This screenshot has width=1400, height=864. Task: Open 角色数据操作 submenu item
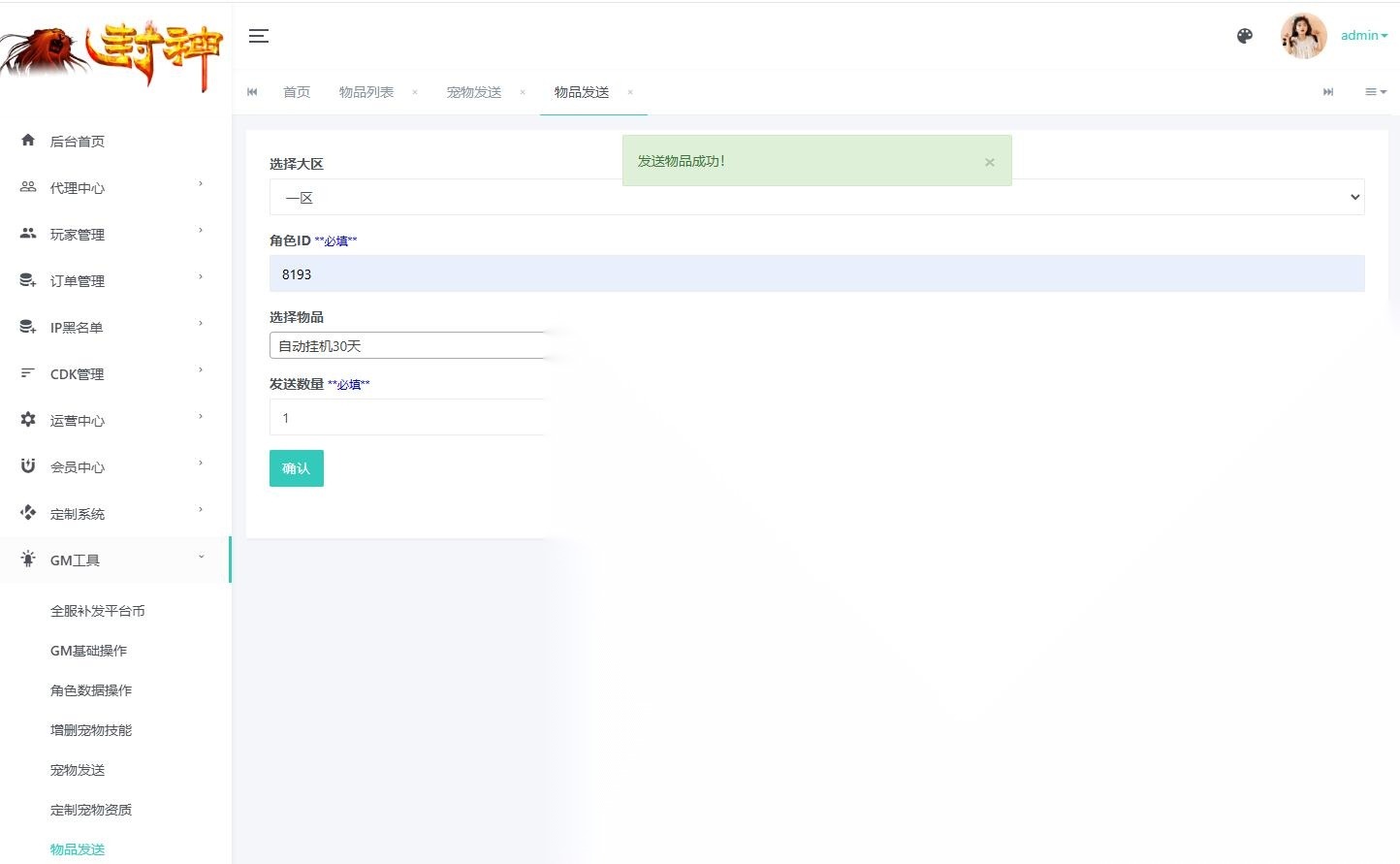pyautogui.click(x=91, y=690)
